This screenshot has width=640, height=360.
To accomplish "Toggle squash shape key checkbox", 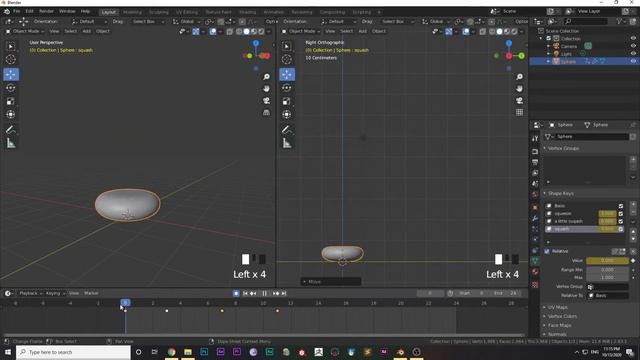I will click(621, 229).
